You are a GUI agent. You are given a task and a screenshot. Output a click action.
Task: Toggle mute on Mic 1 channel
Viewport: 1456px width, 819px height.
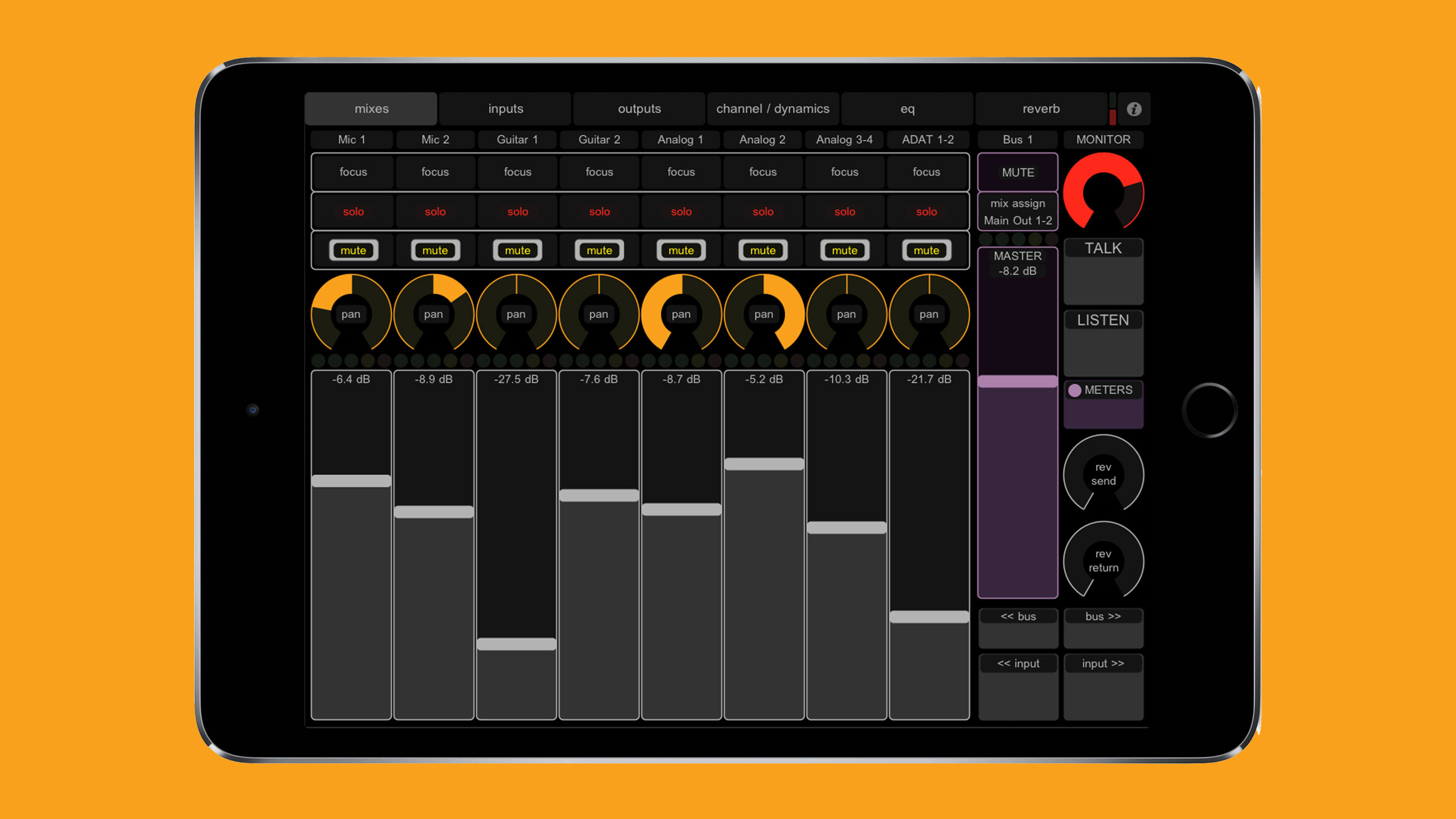coord(353,250)
